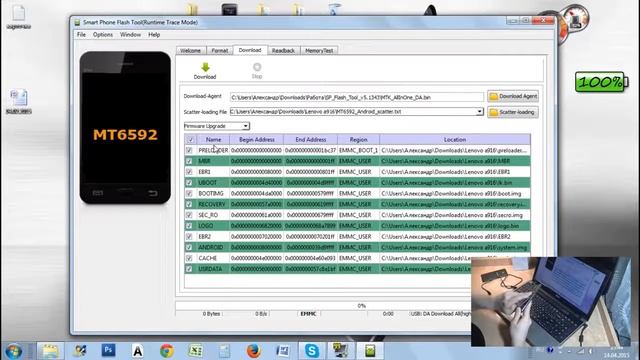Viewport: 640px width, 360px height.
Task: Uncheck the LOGO partition checkbox
Action: 189,226
